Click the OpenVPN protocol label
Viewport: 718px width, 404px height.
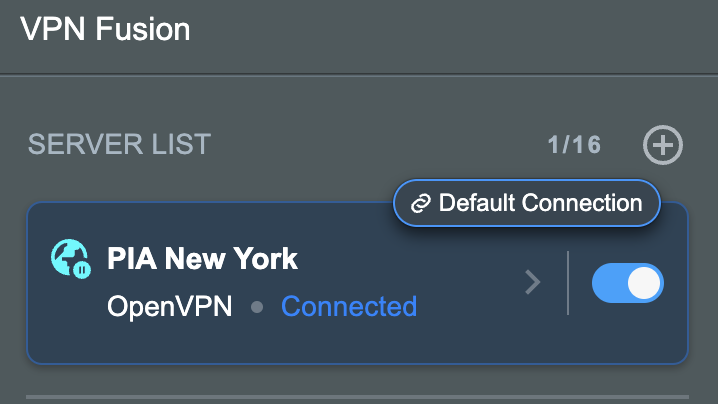point(169,306)
